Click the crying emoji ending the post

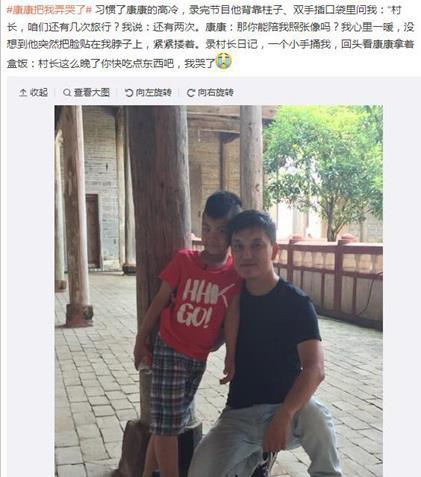point(224,61)
